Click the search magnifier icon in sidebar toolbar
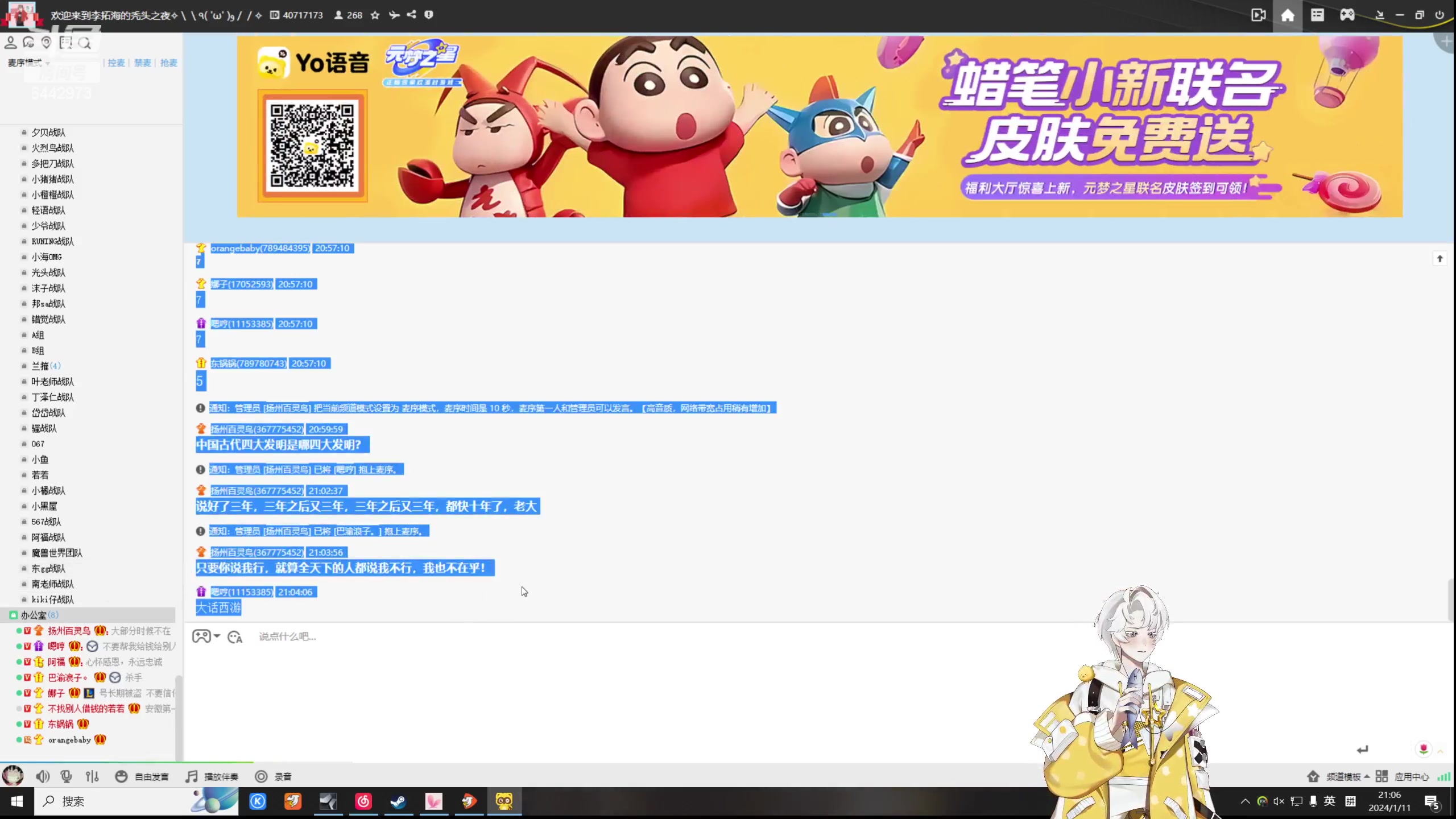Image resolution: width=1456 pixels, height=819 pixels. click(x=85, y=43)
